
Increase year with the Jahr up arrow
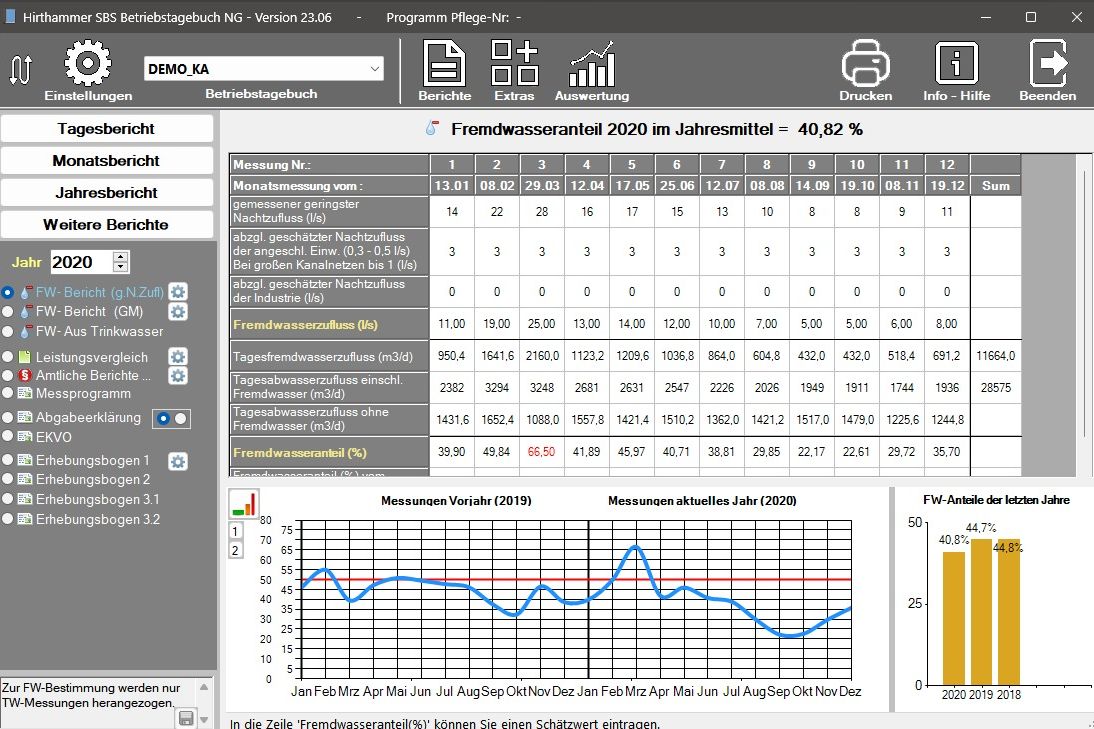point(121,257)
